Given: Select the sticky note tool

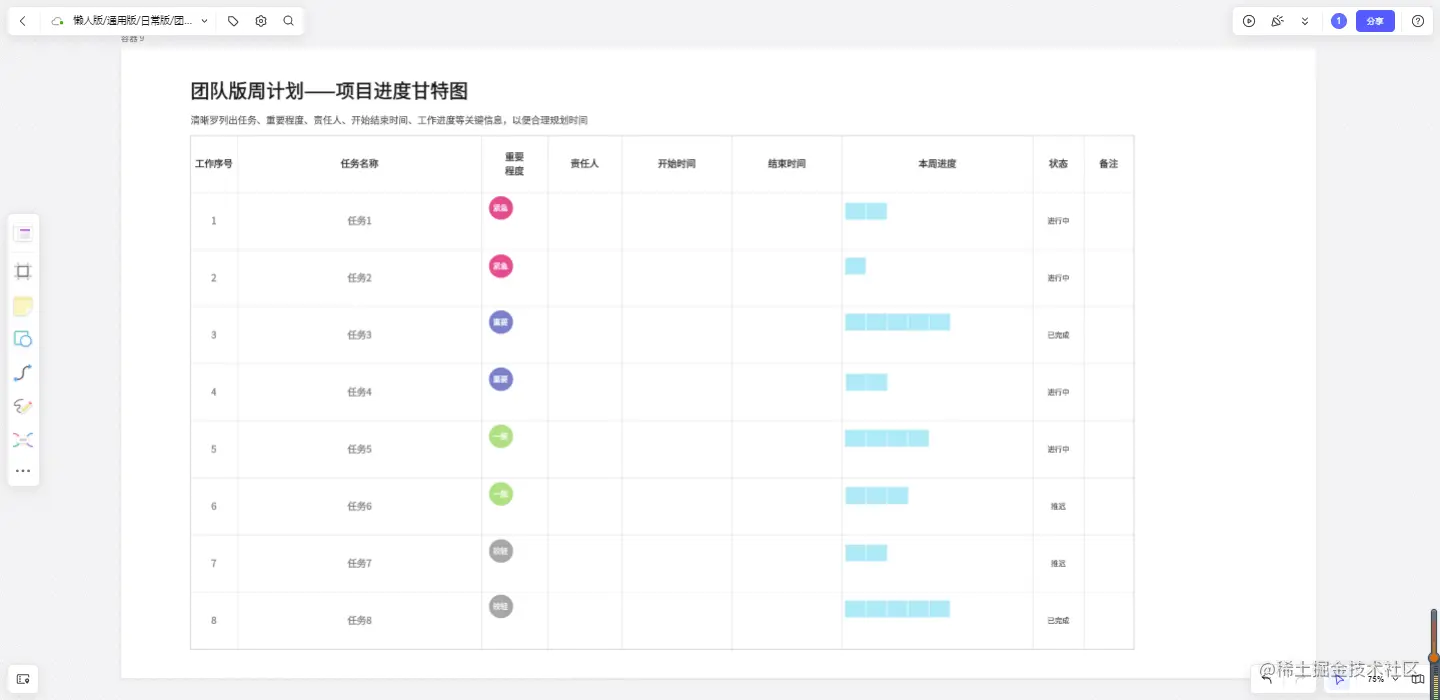Looking at the screenshot, I should [x=23, y=306].
